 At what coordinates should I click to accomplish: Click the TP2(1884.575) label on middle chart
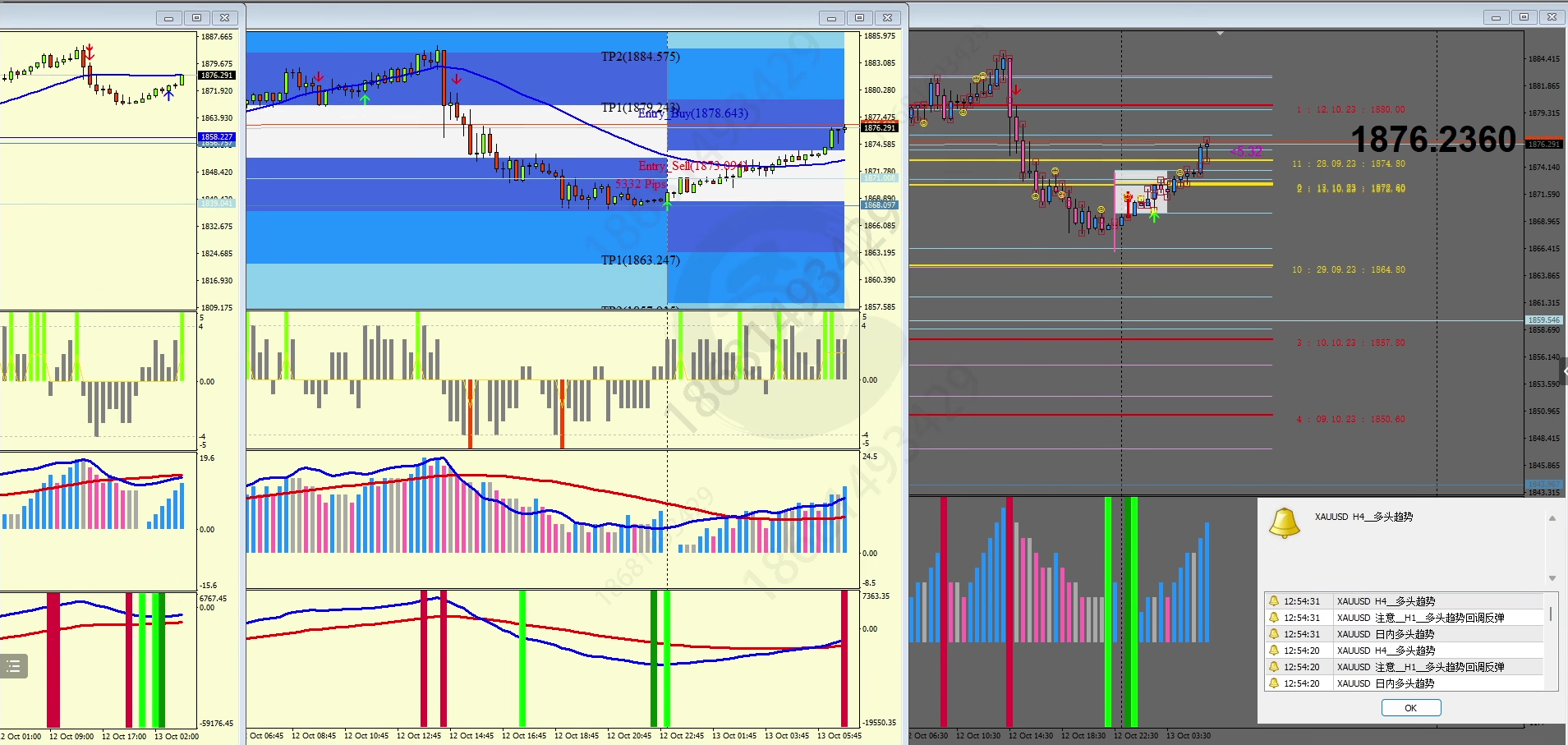click(641, 57)
